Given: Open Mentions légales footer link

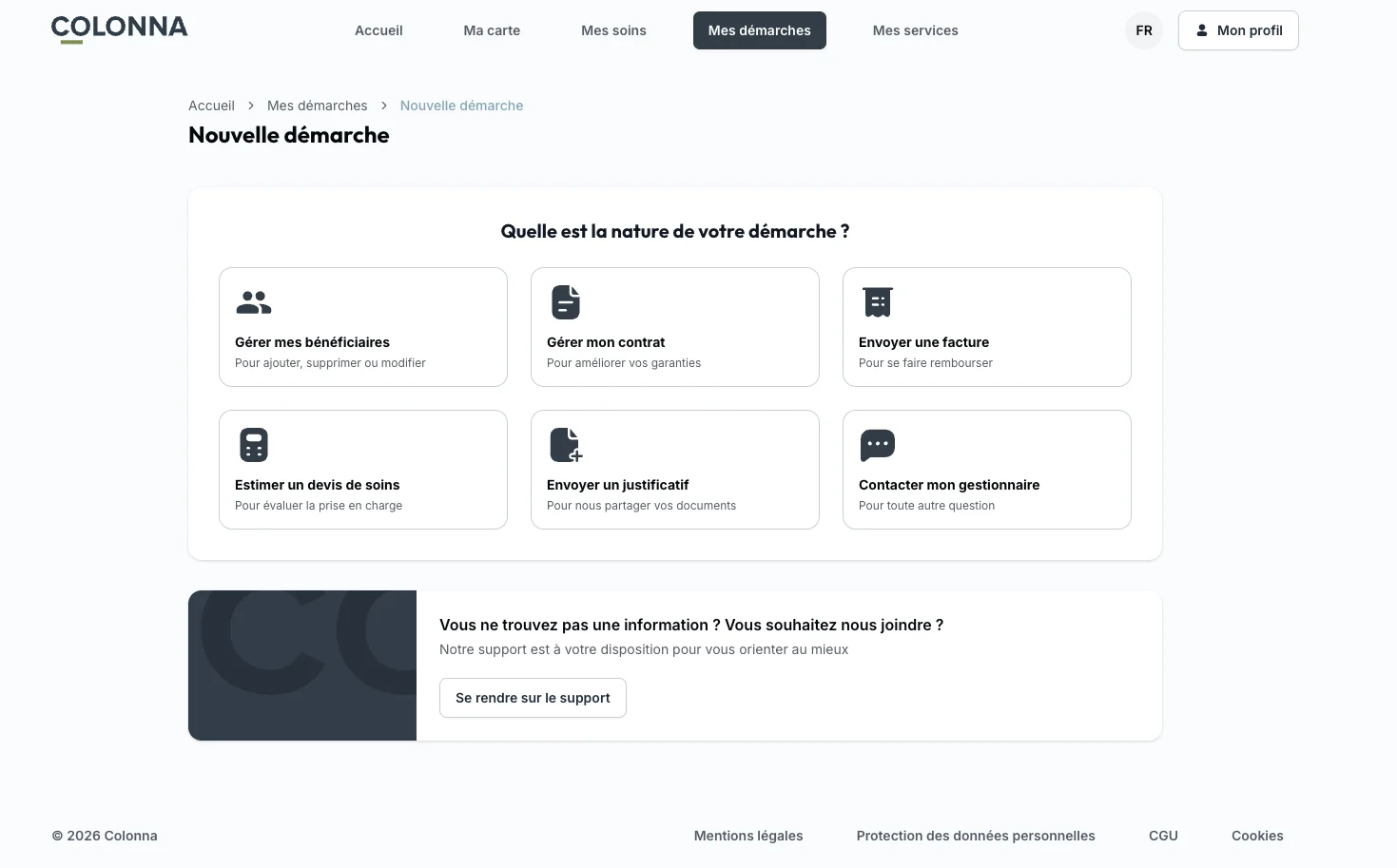Looking at the screenshot, I should click(748, 836).
